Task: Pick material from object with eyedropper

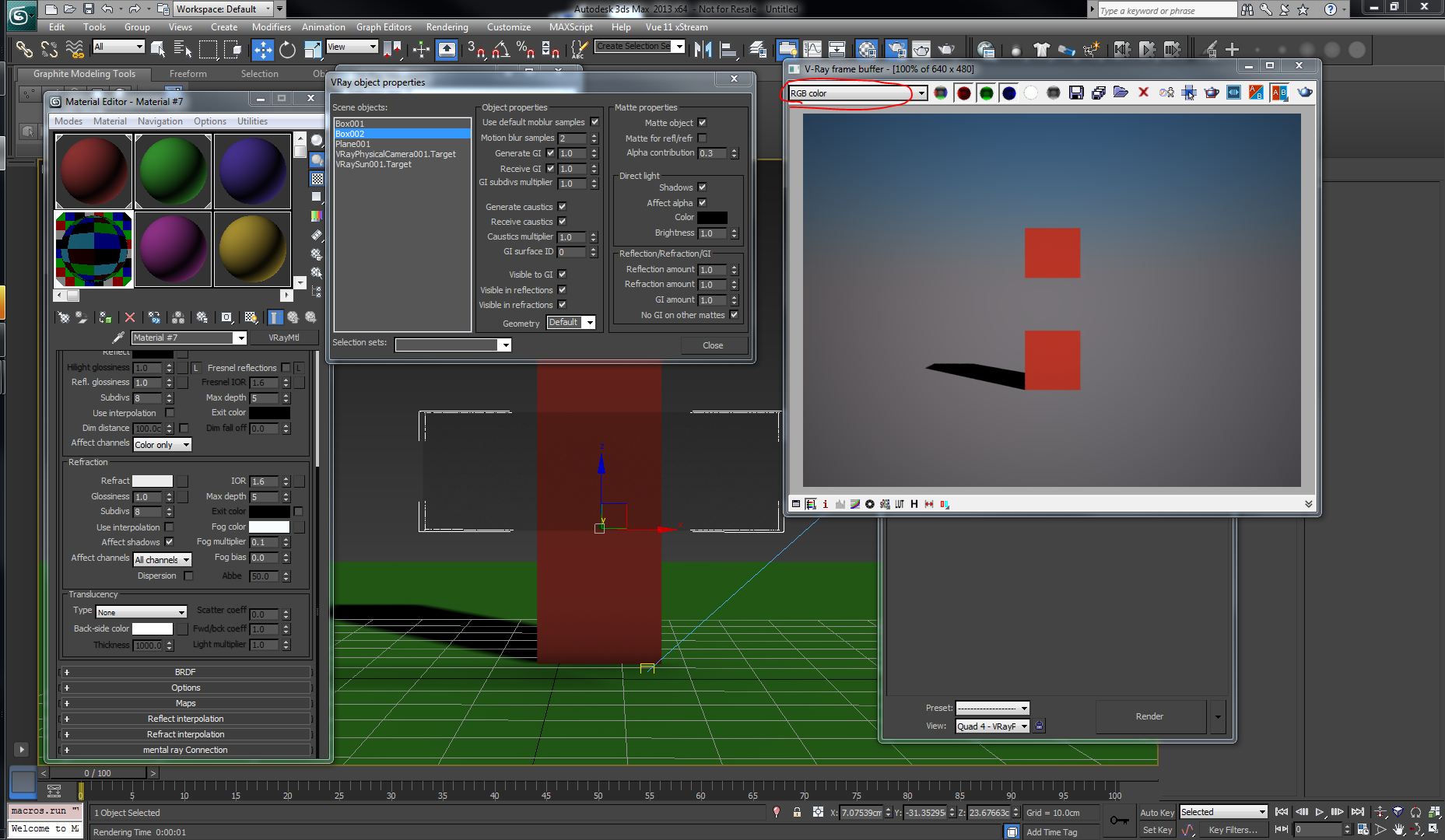Action: (117, 338)
